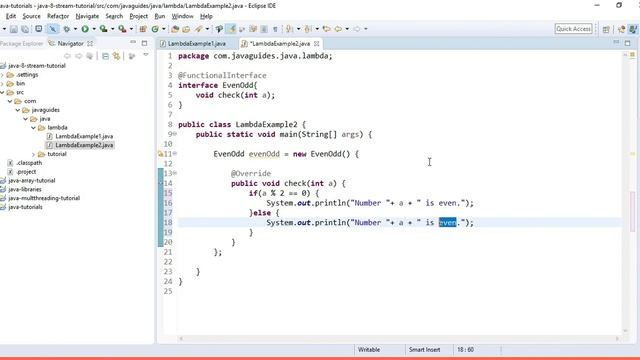This screenshot has width=640, height=360.
Task: Click the Coverage run toolbar icon
Action: click(103, 29)
